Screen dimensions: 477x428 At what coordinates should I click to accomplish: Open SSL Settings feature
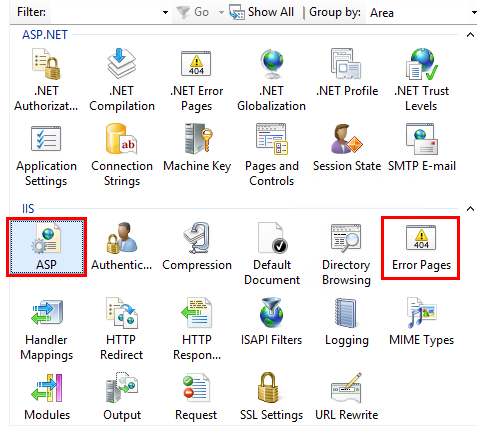coord(271,397)
